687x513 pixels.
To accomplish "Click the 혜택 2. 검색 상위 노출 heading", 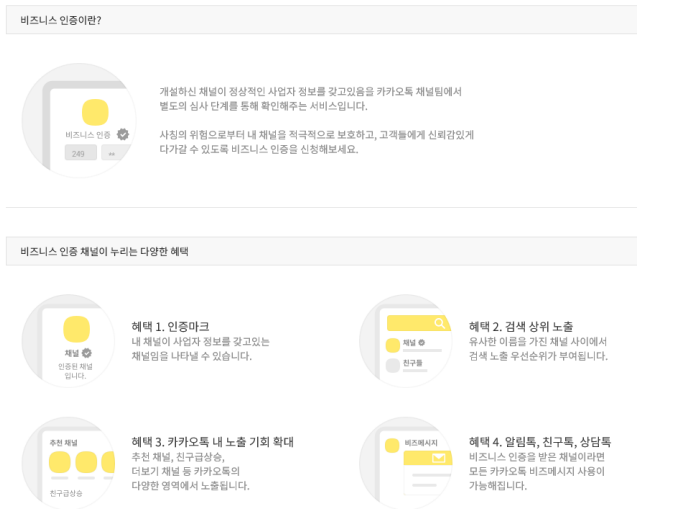I will [x=521, y=326].
